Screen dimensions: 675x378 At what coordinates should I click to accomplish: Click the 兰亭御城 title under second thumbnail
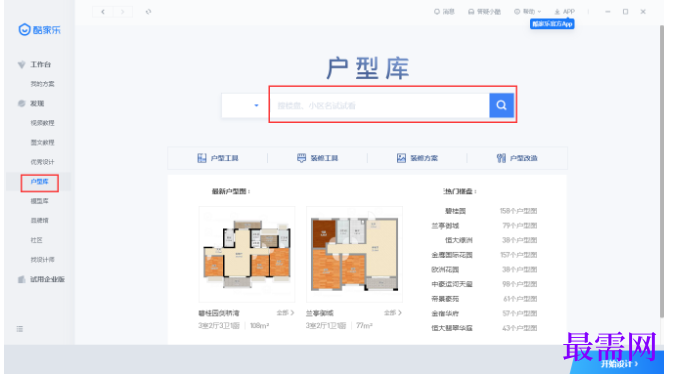319,313
